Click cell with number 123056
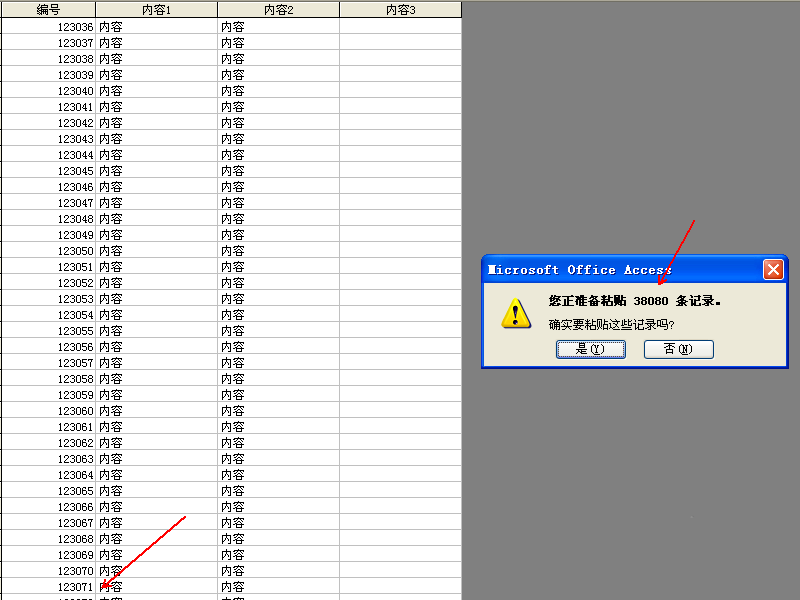This screenshot has height=600, width=800. [48, 346]
